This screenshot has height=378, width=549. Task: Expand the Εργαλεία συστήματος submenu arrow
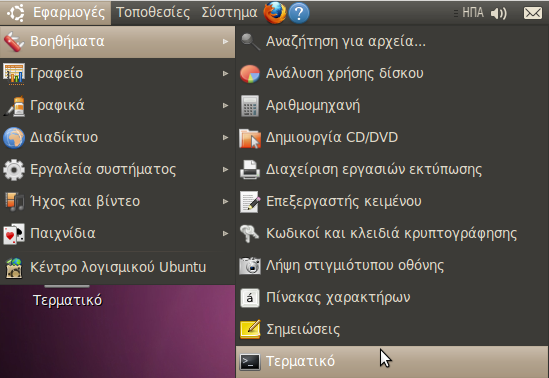225,170
